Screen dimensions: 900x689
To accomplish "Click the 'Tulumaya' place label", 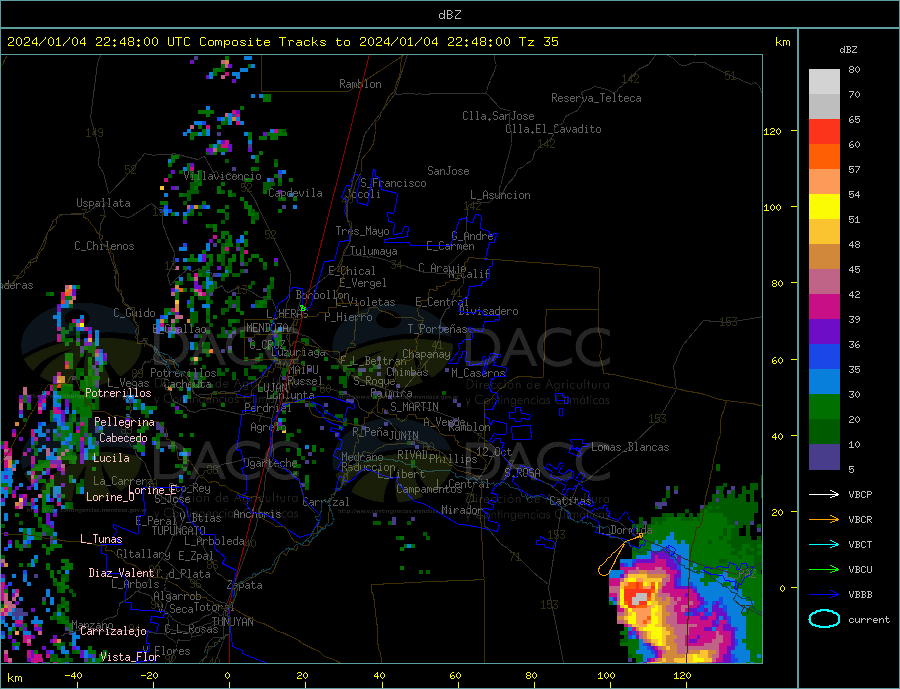I will (373, 251).
